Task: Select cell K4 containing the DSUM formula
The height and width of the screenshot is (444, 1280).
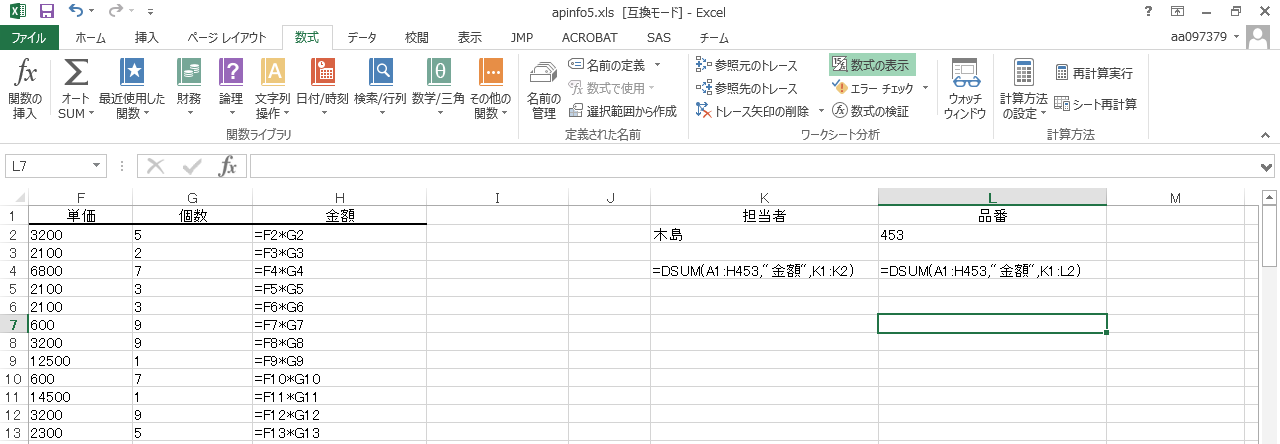Action: [764, 270]
